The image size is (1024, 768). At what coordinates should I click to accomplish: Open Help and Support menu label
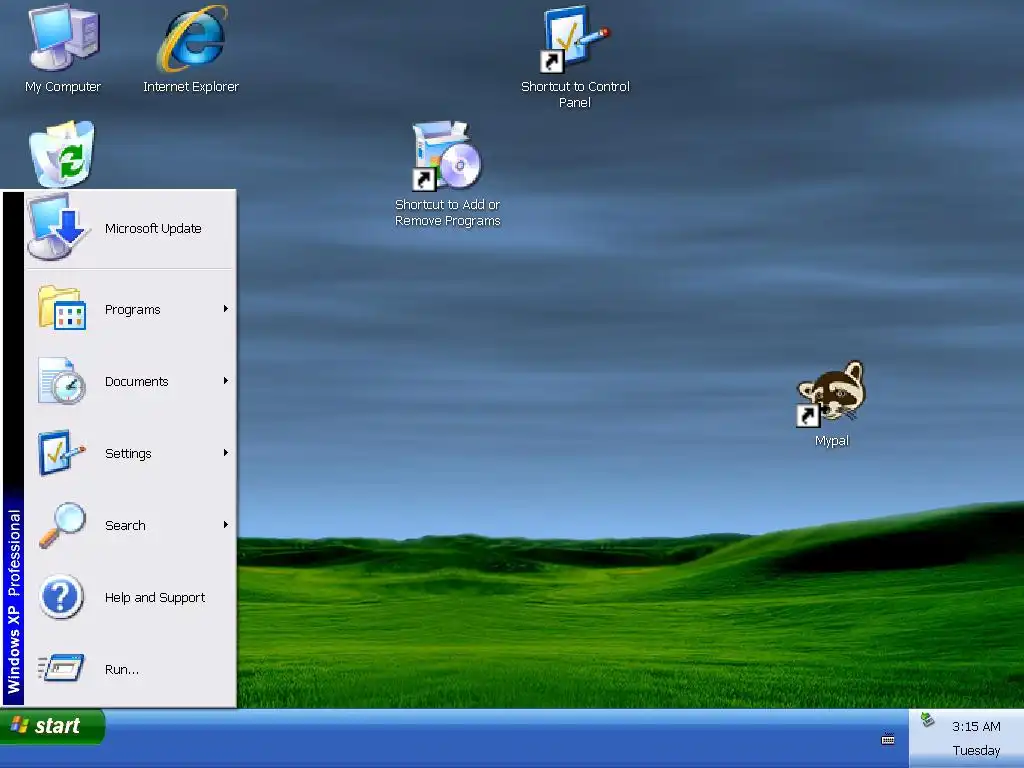click(155, 598)
